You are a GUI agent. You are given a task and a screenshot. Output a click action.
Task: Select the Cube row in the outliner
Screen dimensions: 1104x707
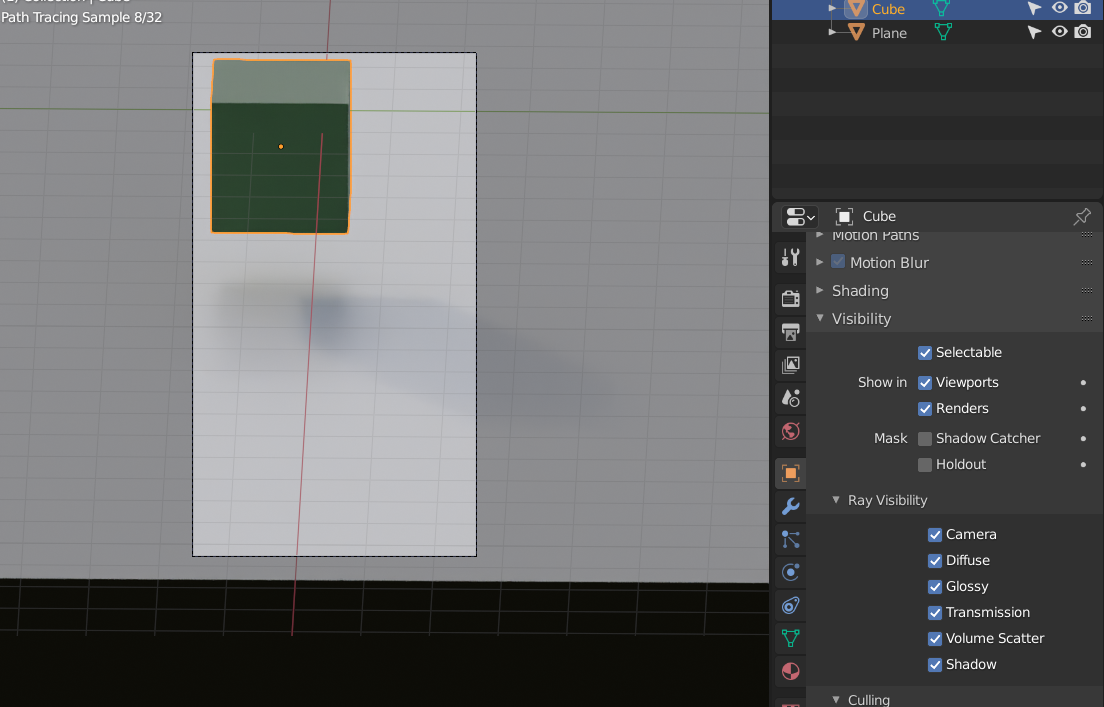937,9
